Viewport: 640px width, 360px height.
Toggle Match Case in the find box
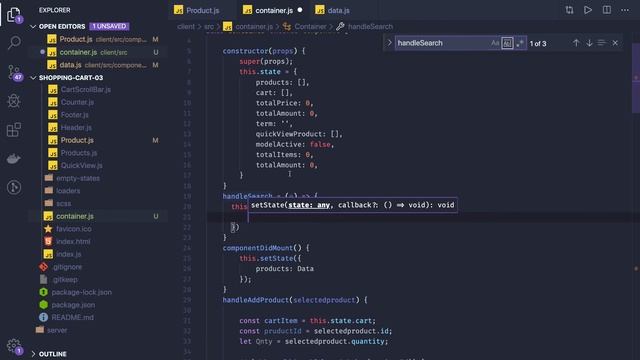[495, 43]
